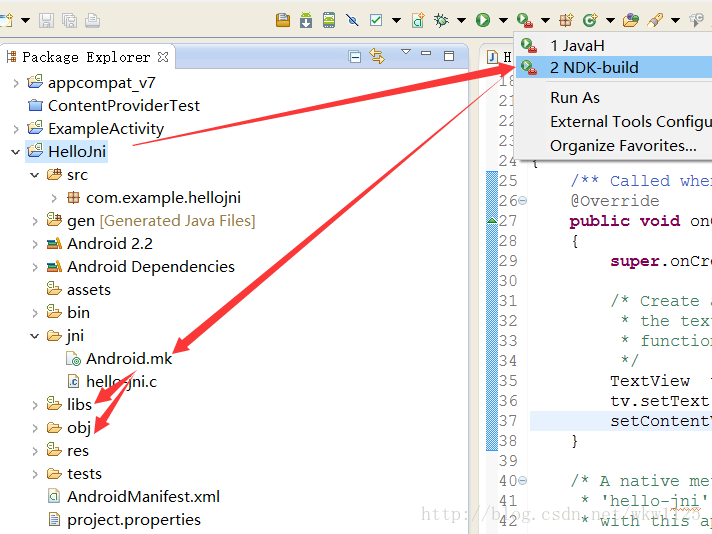This screenshot has width=712, height=534.
Task: Expand the obj folder
Action: [x=35, y=428]
